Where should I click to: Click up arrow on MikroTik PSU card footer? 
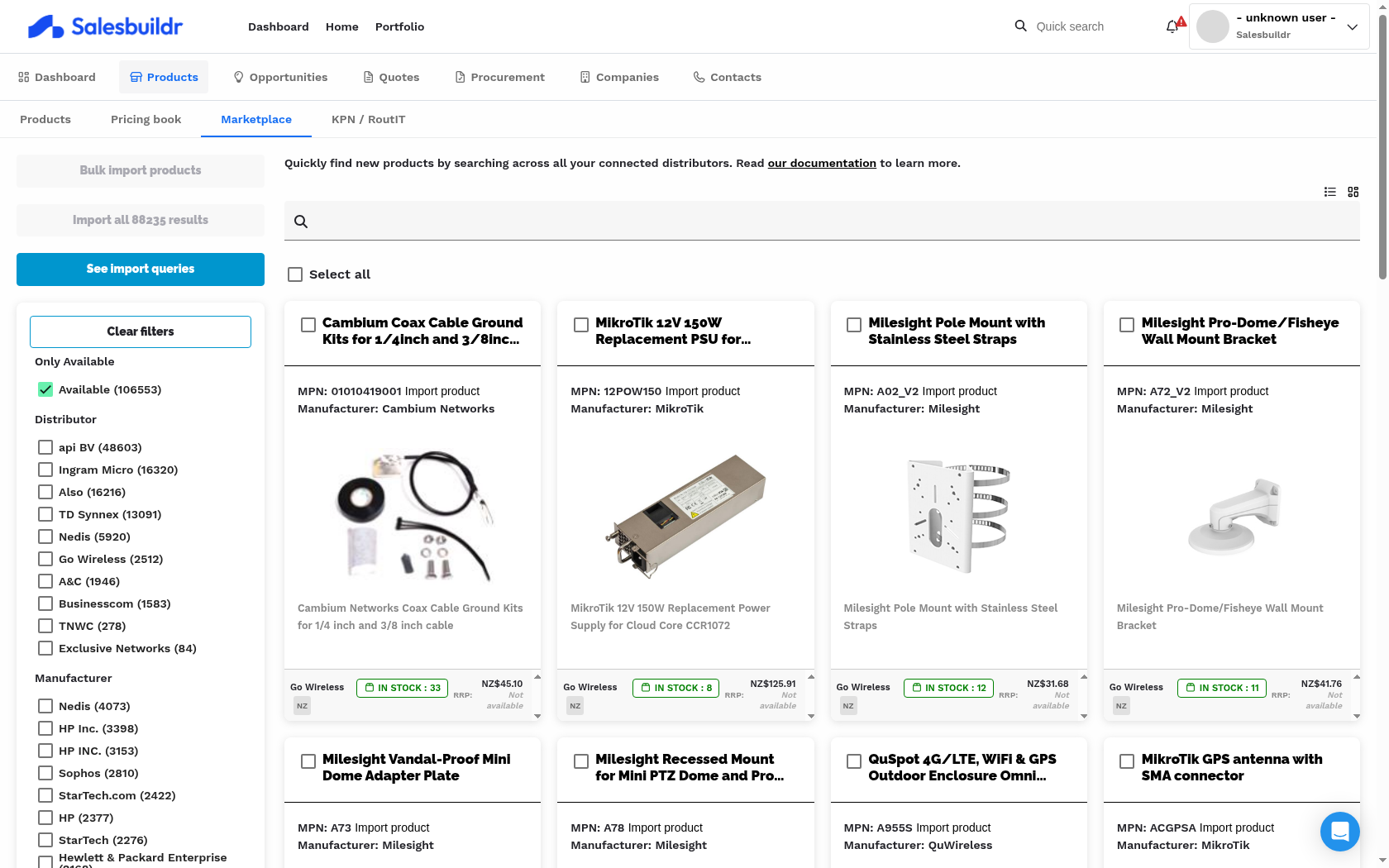point(811,677)
